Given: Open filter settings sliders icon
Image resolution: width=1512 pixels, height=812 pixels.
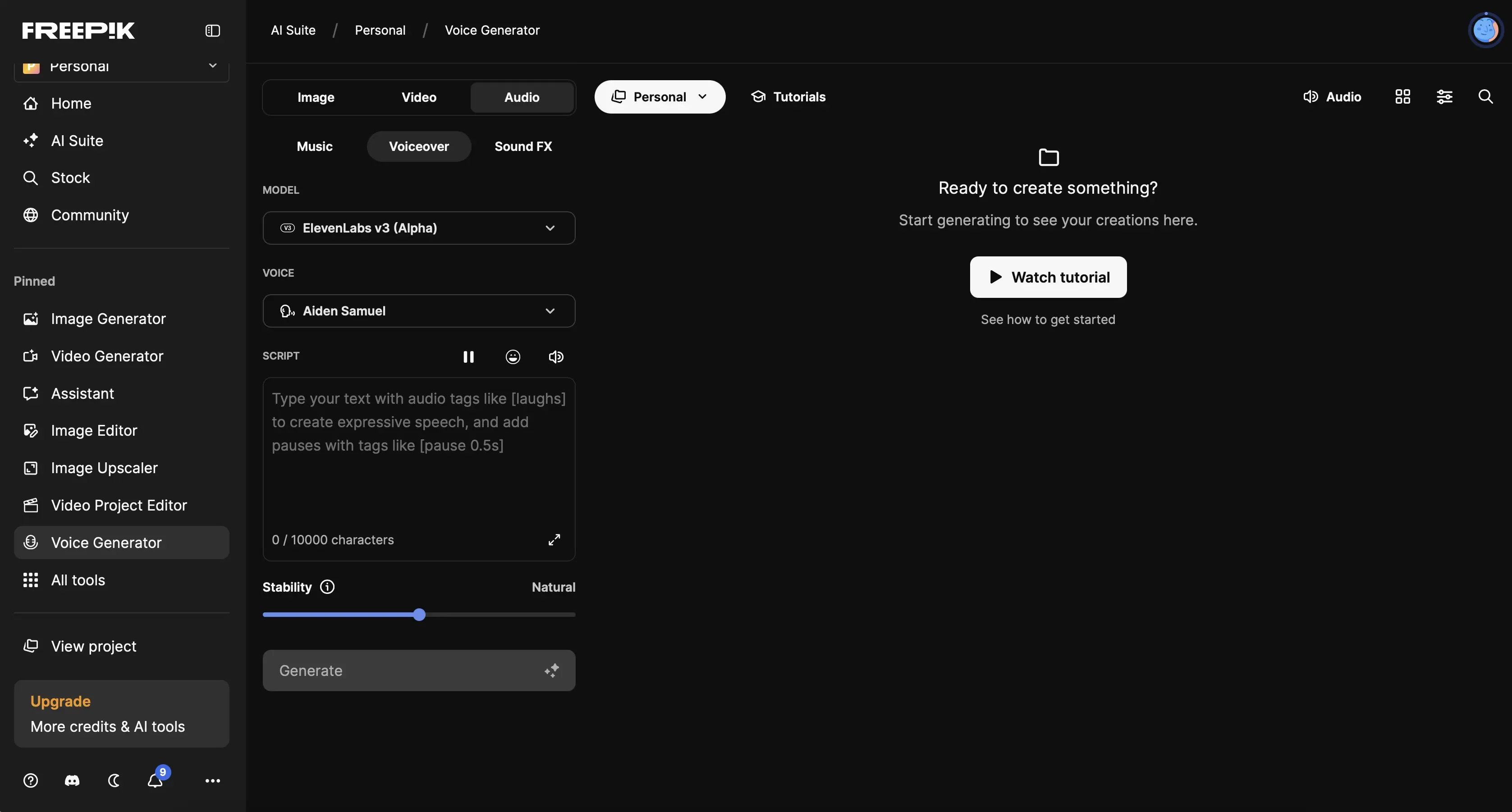Looking at the screenshot, I should 1444,97.
